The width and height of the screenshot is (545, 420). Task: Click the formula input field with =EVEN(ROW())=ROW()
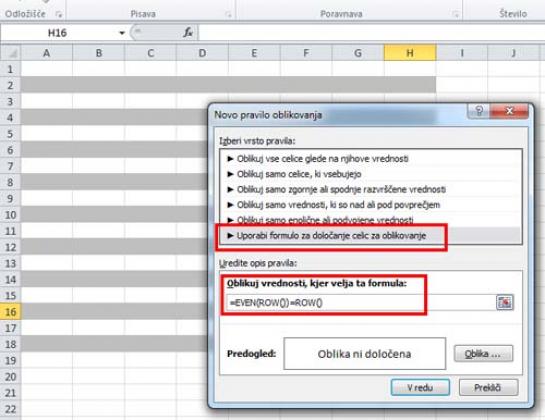point(361,302)
